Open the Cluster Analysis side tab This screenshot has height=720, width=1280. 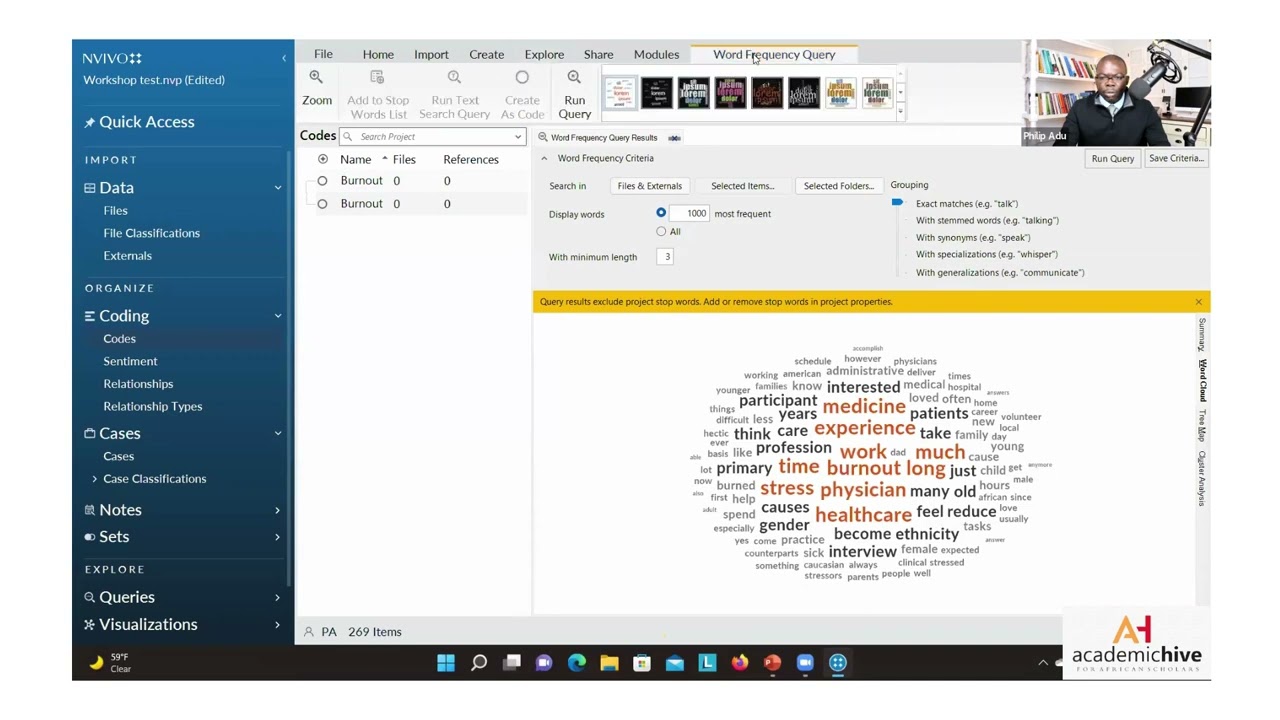click(x=1202, y=478)
